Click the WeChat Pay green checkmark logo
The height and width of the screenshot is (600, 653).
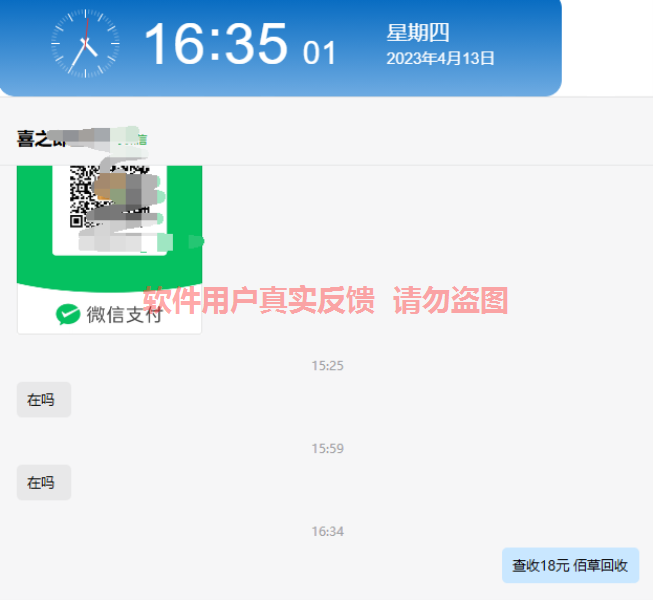[68, 314]
